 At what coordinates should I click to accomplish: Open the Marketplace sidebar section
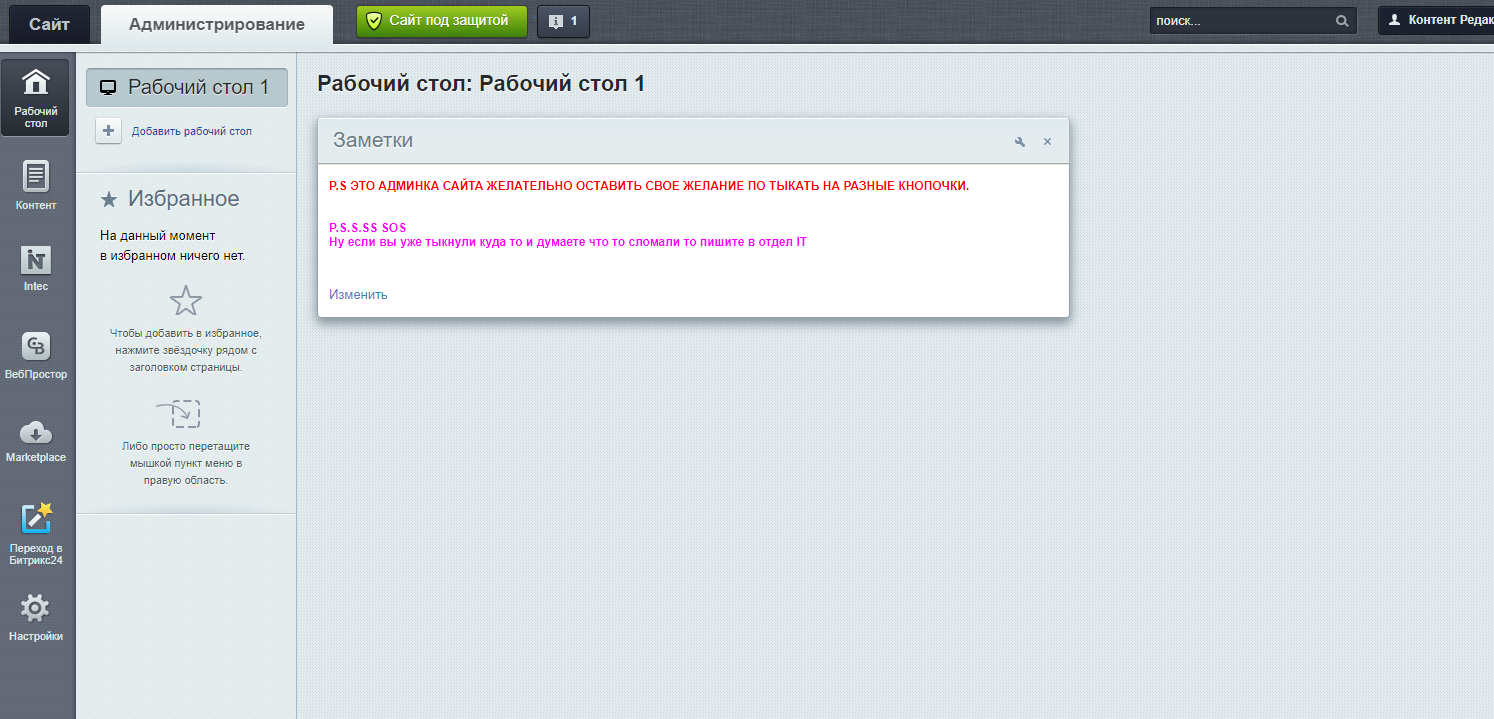pos(36,441)
